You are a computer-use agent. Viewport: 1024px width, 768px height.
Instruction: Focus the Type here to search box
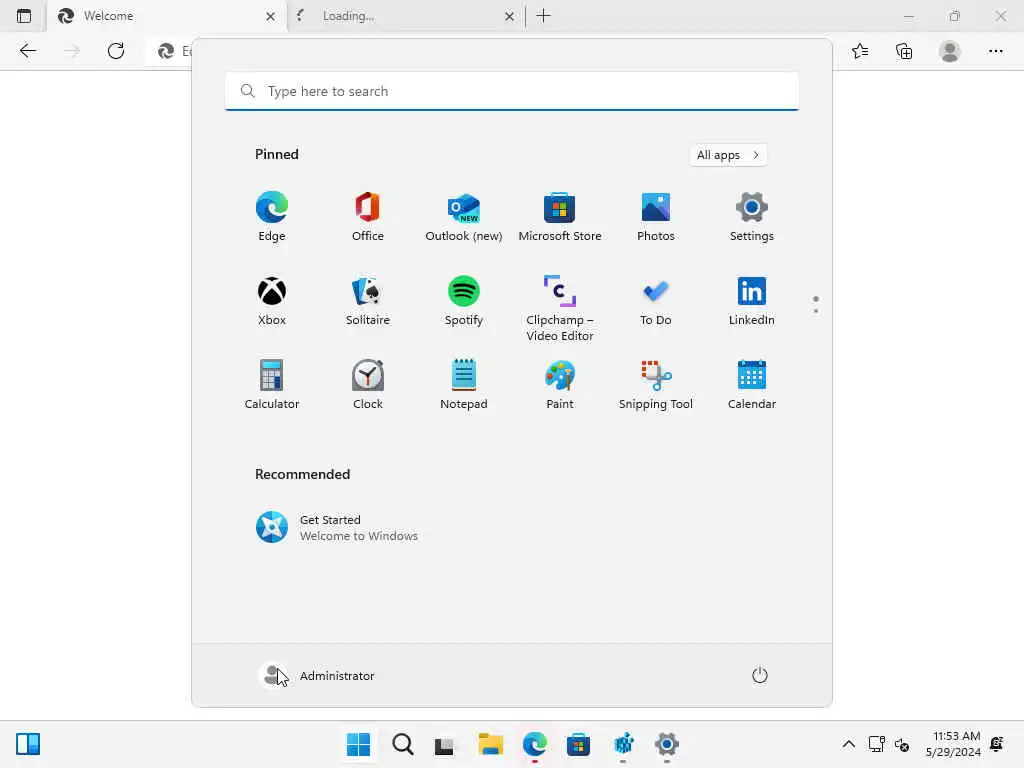511,91
